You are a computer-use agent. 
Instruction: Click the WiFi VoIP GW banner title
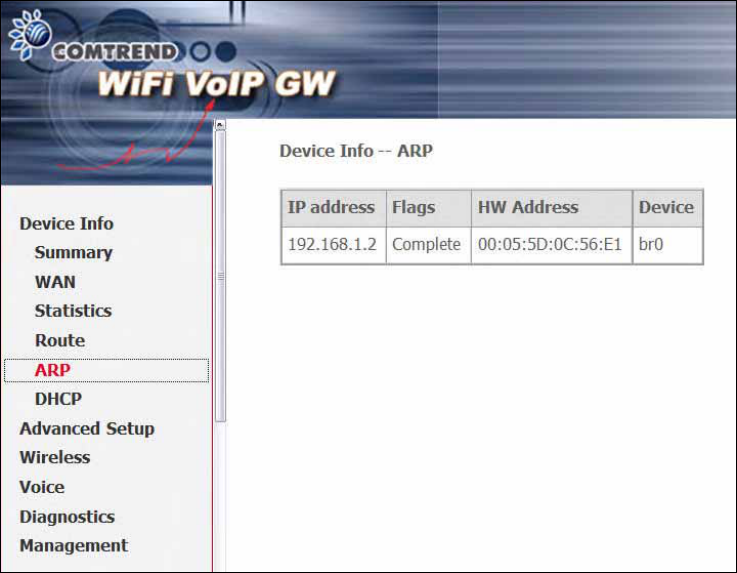coord(217,84)
